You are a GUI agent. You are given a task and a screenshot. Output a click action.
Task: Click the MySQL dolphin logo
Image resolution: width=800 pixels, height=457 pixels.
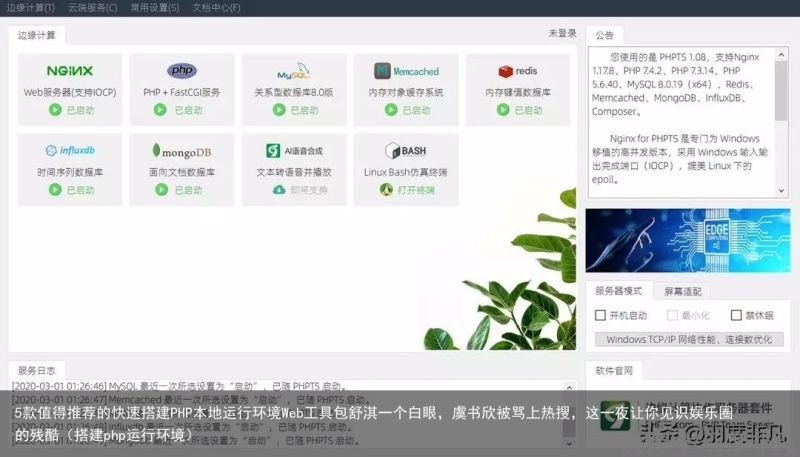click(294, 71)
